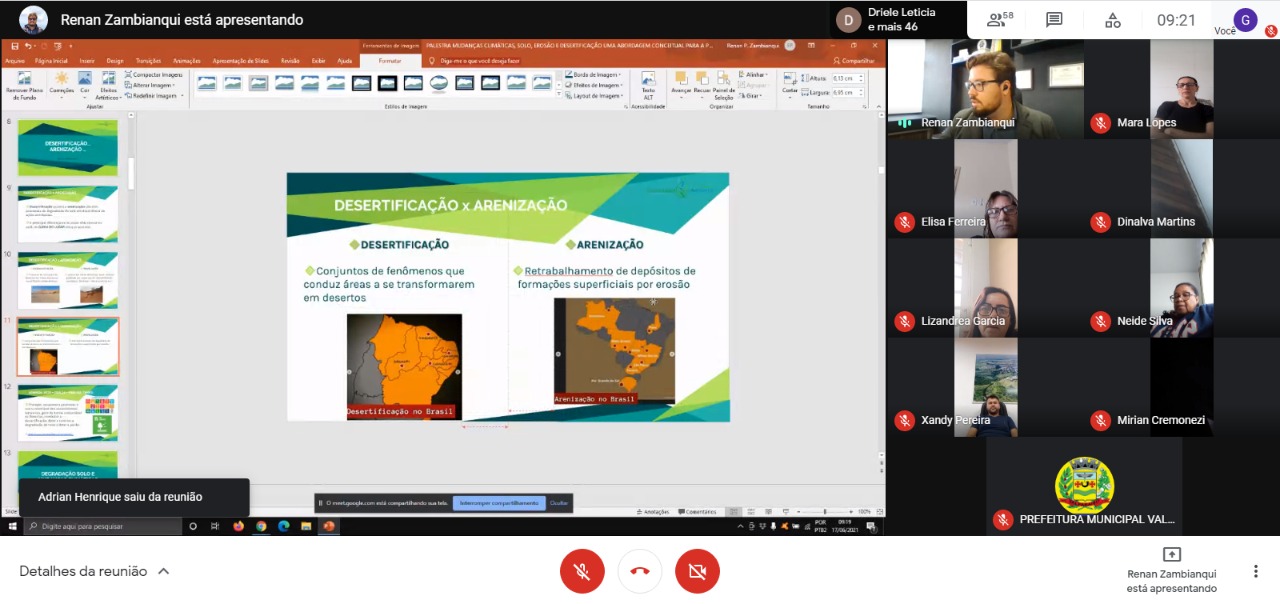Select Renan Zambianqui's video tile
Image resolution: width=1280 pixels, height=604 pixels.
coord(986,89)
